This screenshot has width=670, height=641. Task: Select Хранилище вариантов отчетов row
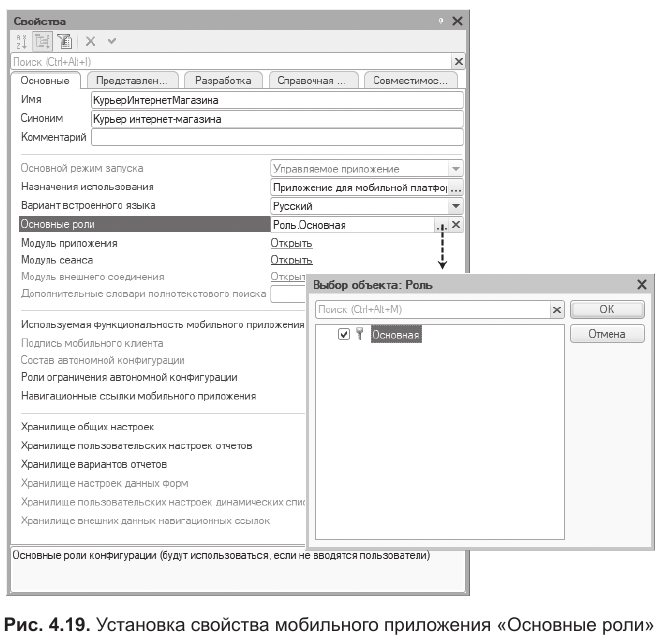pyautogui.click(x=94, y=464)
